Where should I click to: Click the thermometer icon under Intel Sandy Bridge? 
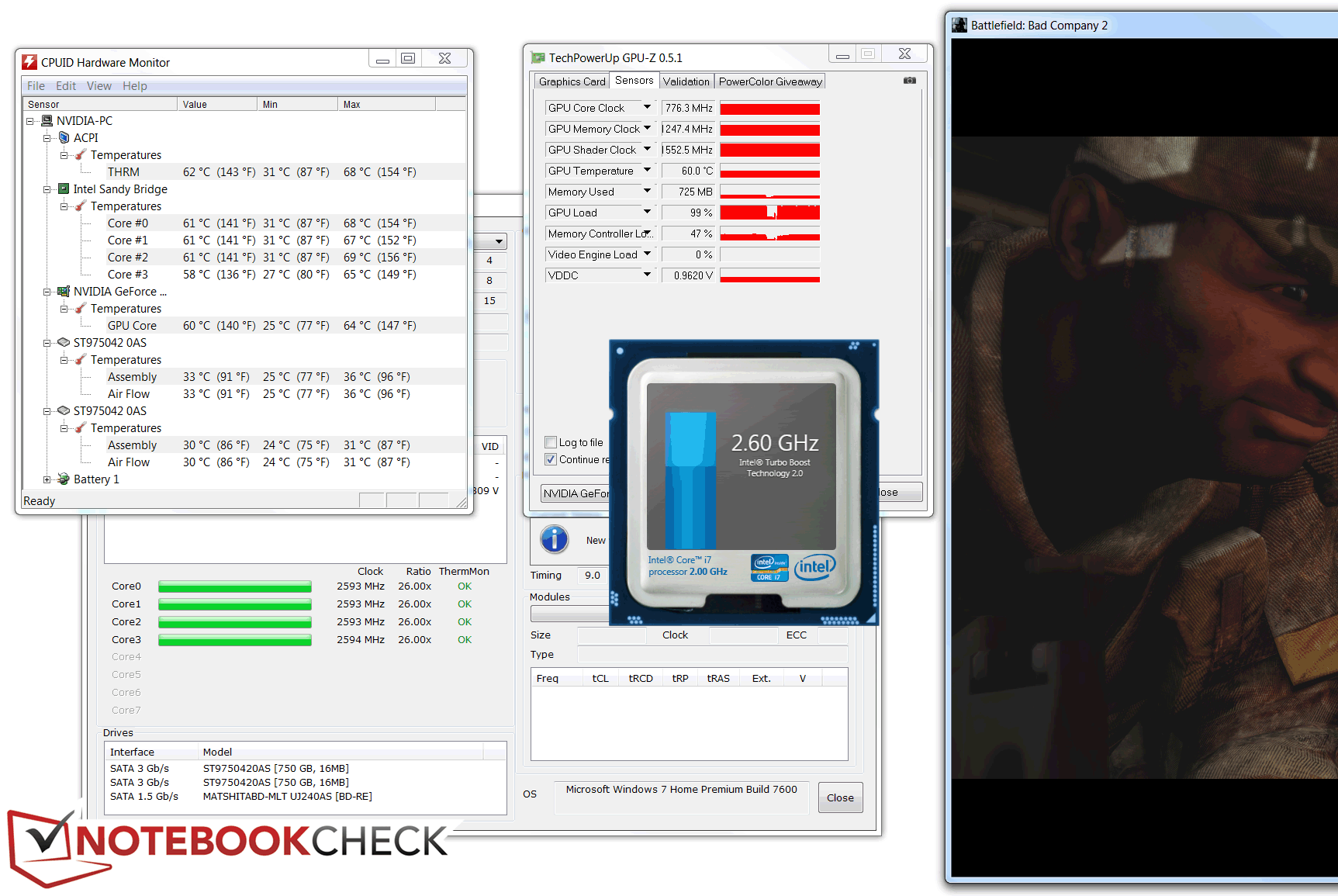pyautogui.click(x=81, y=206)
